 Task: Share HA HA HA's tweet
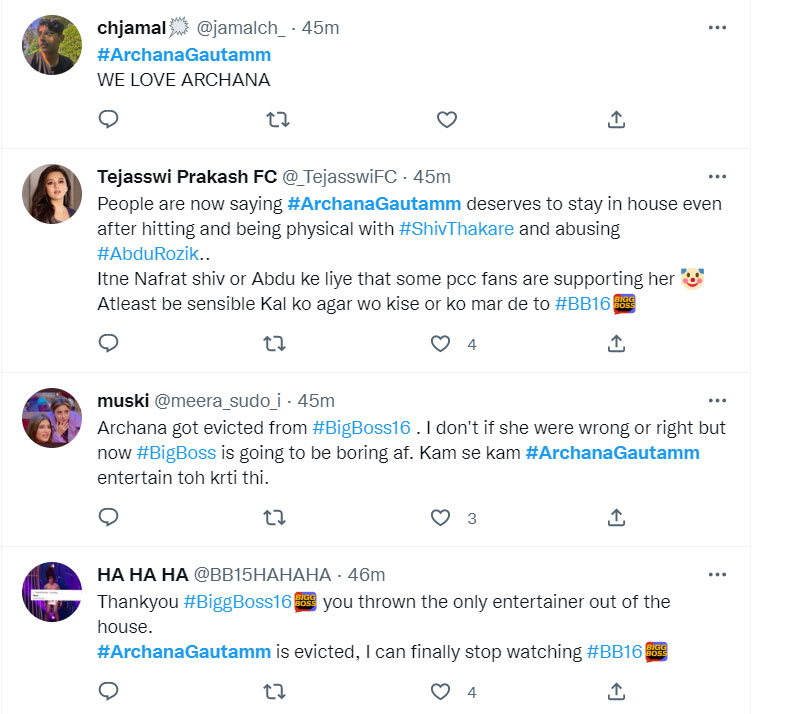pyautogui.click(x=617, y=691)
